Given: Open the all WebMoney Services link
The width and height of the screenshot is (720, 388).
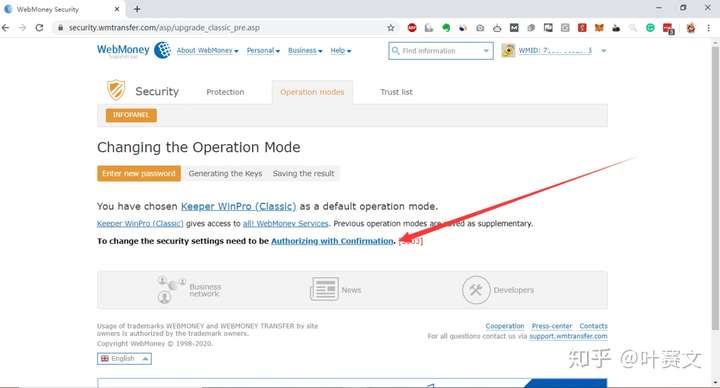Looking at the screenshot, I should click(x=286, y=224).
